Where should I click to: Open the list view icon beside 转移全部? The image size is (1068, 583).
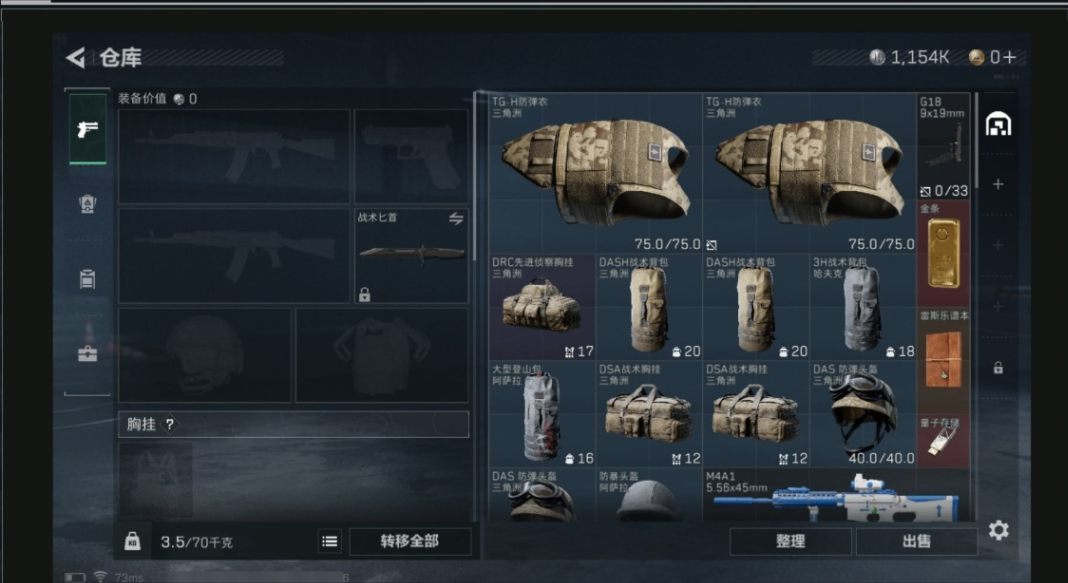[330, 541]
